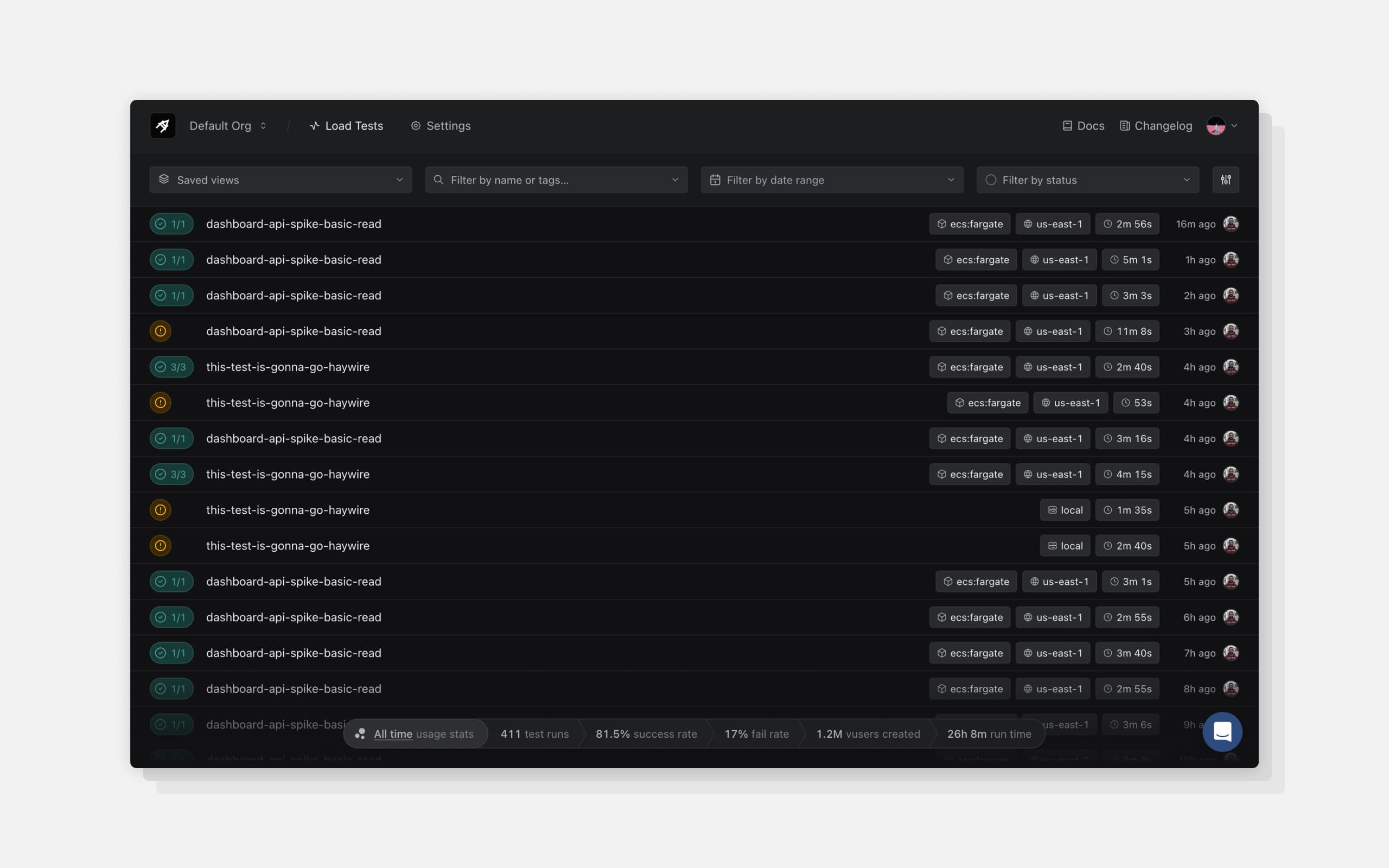Click user avatar on the 1h ago run
Viewport: 1389px width, 868px height.
point(1231,259)
